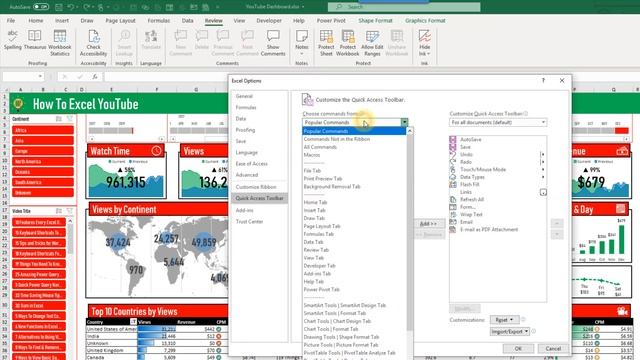640x360 pixels.
Task: Open the Notes ribbon button
Action: click(x=302, y=43)
